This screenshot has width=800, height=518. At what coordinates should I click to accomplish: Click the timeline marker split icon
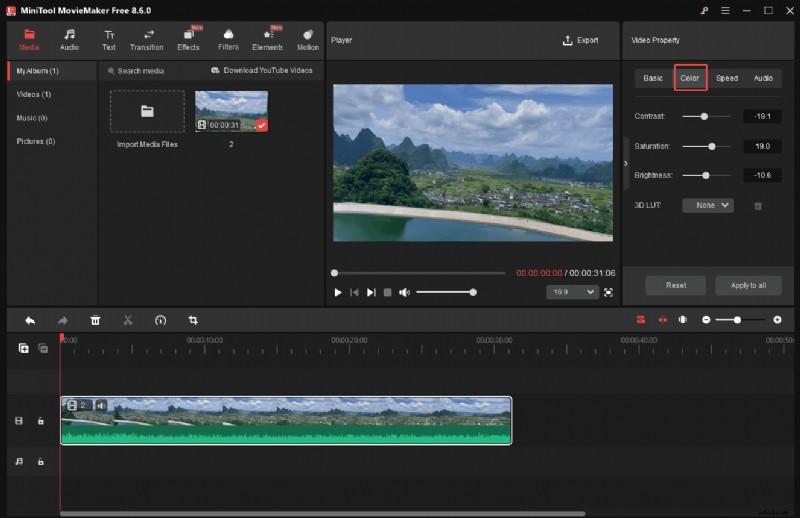(683, 320)
